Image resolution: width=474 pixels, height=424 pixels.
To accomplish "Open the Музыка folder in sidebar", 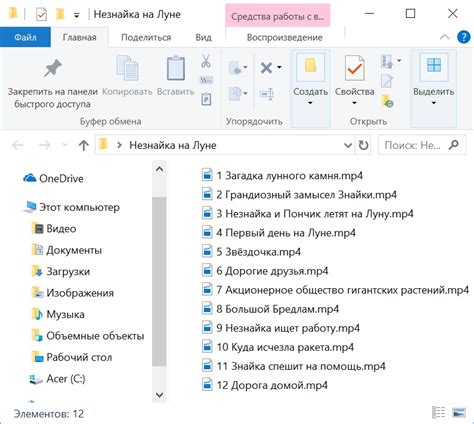I will coord(58,314).
